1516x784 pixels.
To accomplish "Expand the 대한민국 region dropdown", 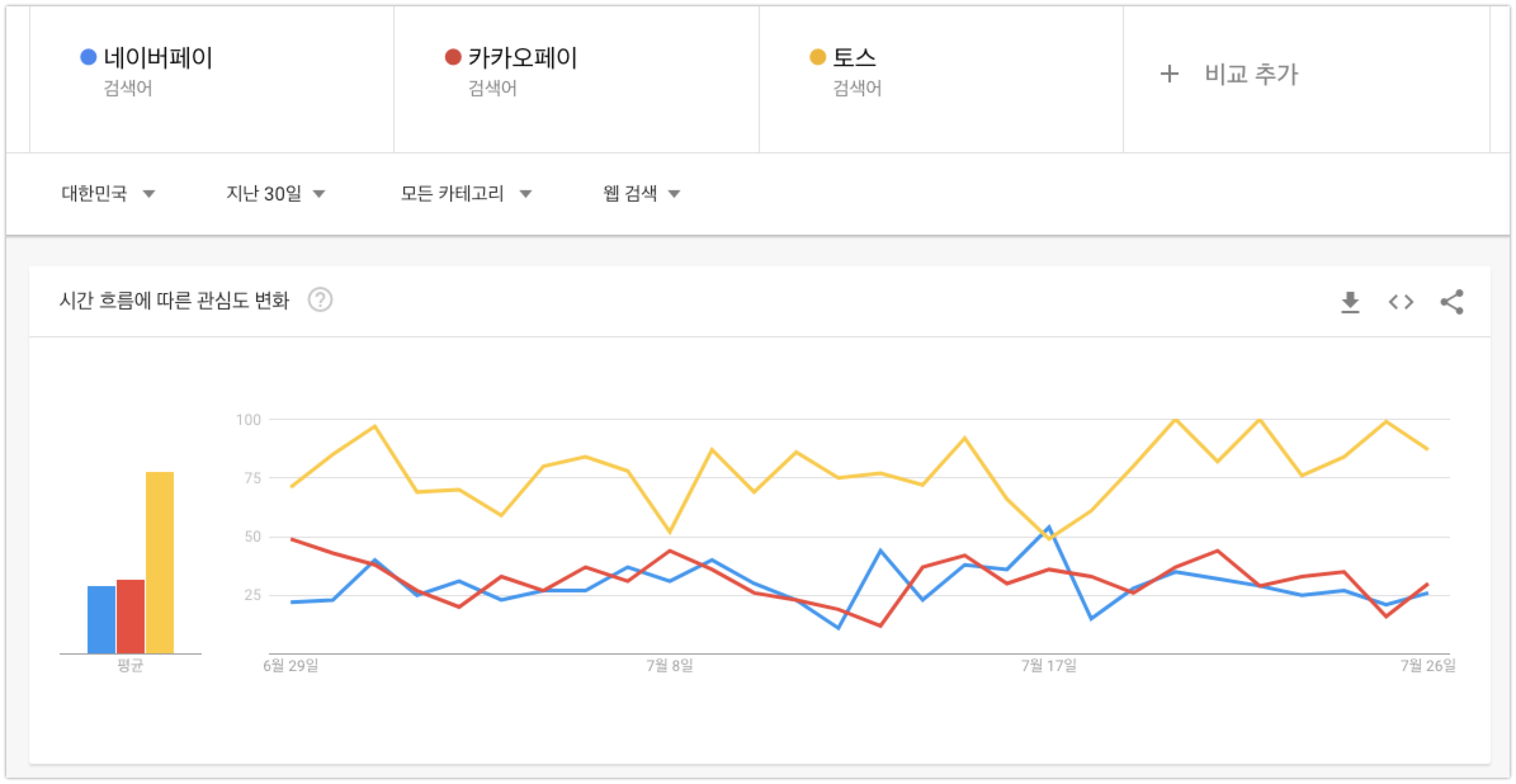I will click(108, 193).
